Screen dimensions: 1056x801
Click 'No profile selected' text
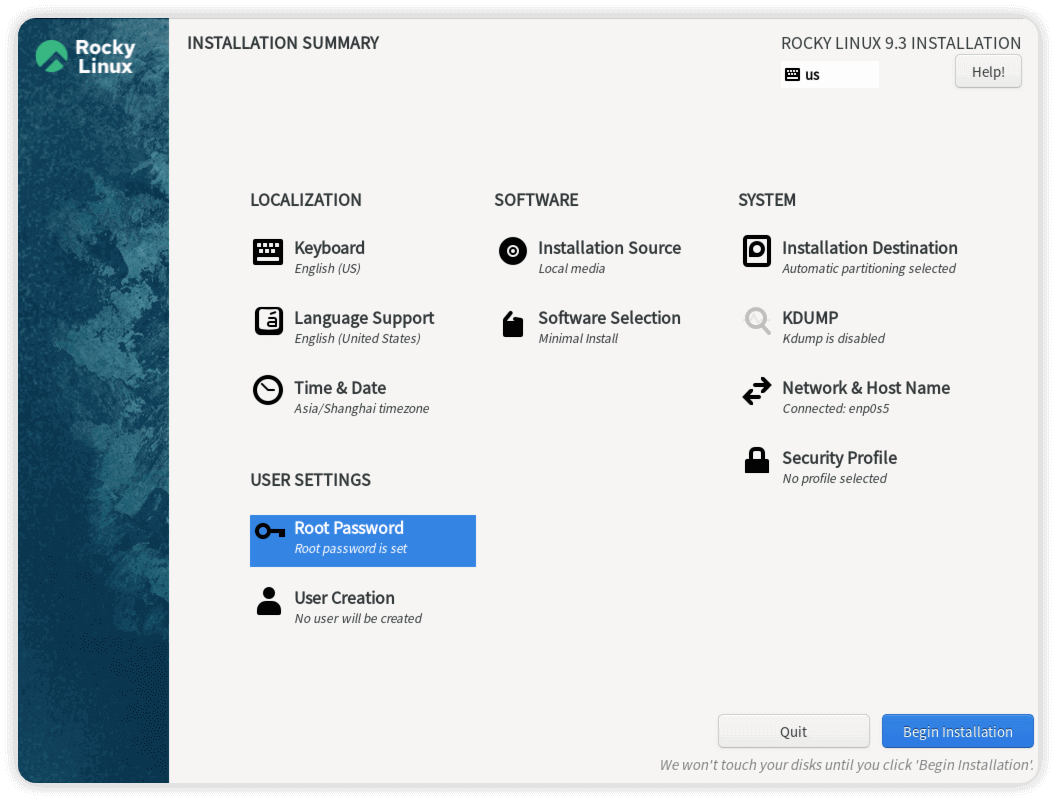[x=834, y=478]
